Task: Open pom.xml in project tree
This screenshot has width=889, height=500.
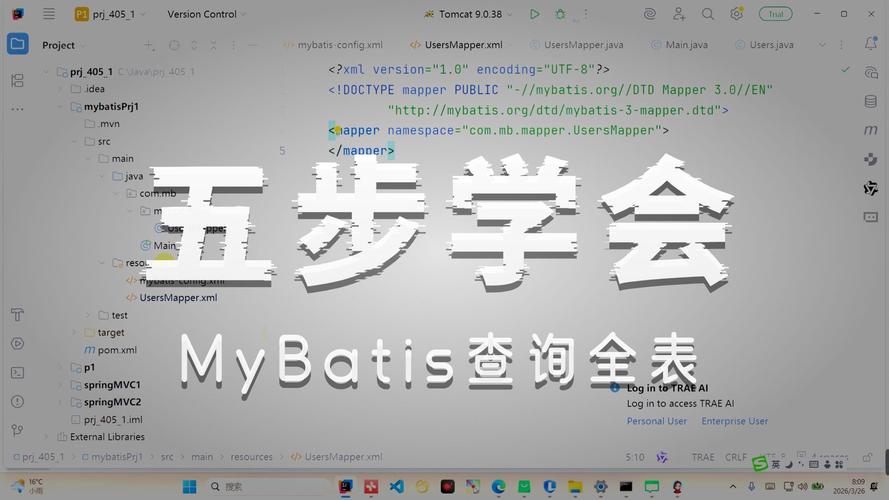Action: [111, 350]
